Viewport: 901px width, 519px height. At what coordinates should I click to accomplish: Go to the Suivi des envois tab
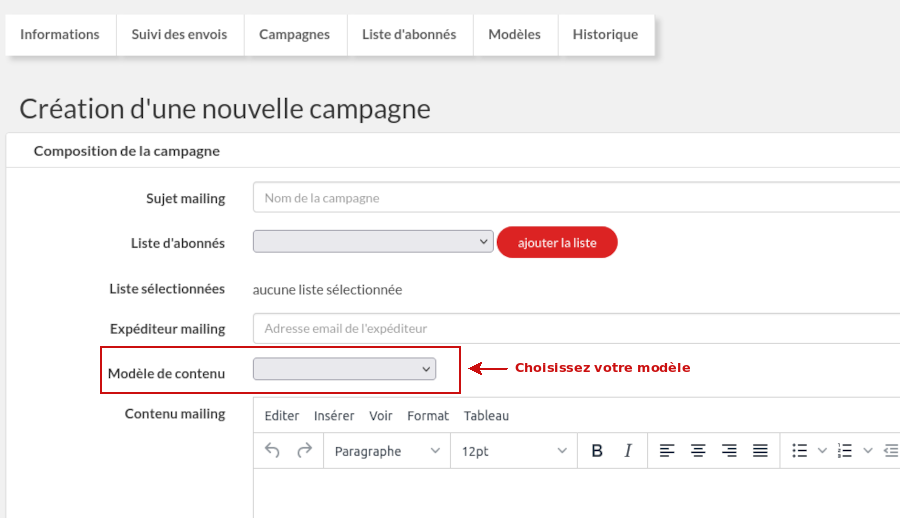179,34
